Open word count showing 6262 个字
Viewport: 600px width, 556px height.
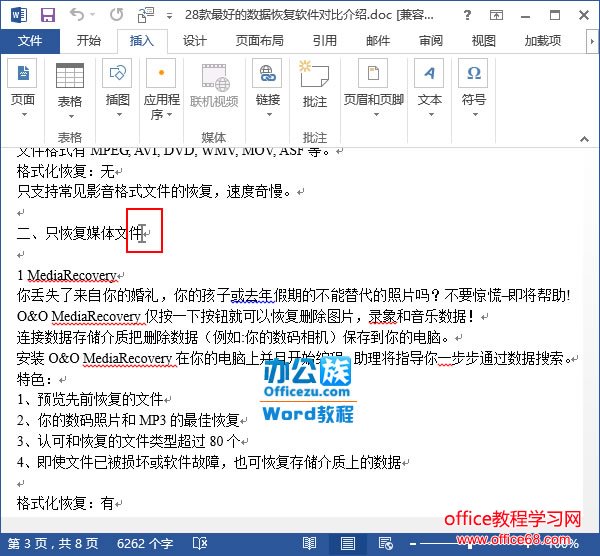[x=145, y=543]
